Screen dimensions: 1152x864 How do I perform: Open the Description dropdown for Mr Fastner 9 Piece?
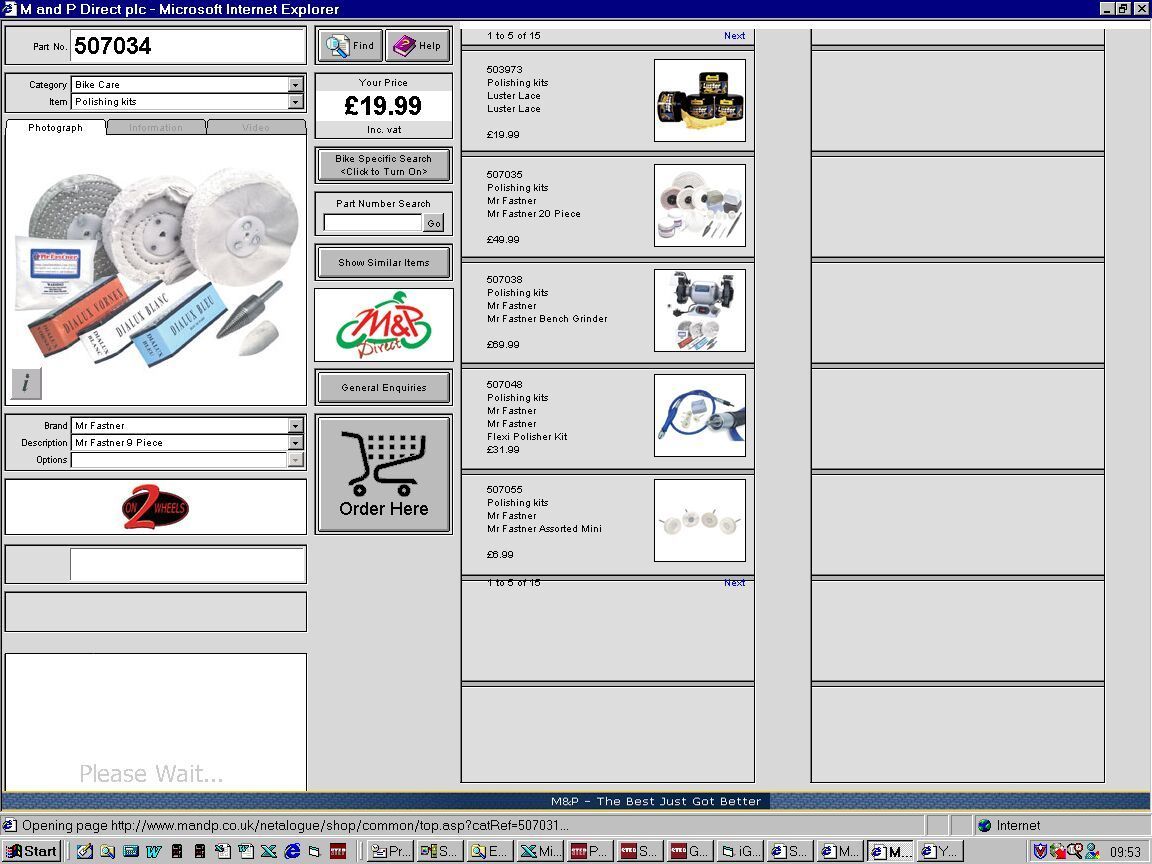(295, 443)
